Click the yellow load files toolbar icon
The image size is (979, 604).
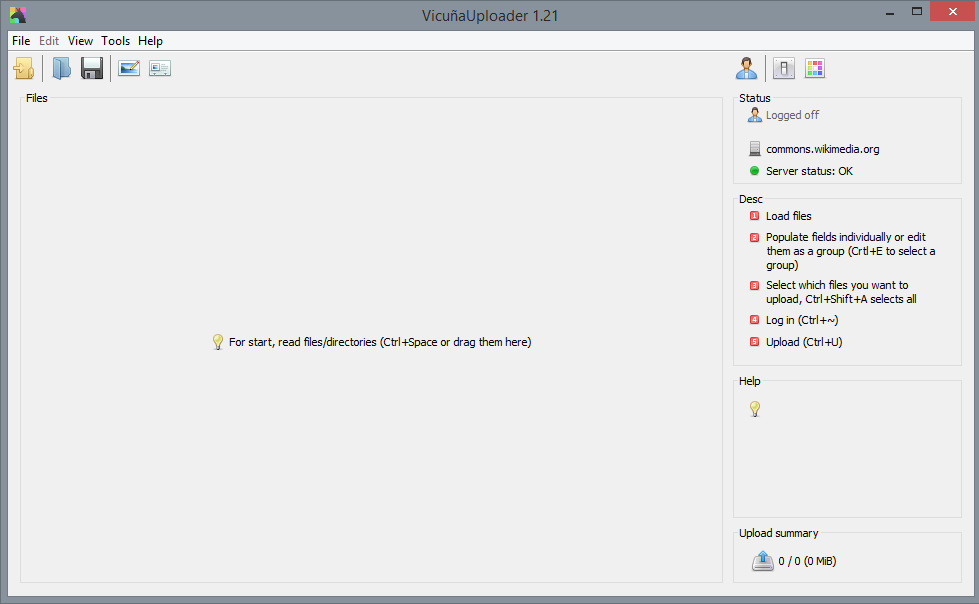pos(24,68)
